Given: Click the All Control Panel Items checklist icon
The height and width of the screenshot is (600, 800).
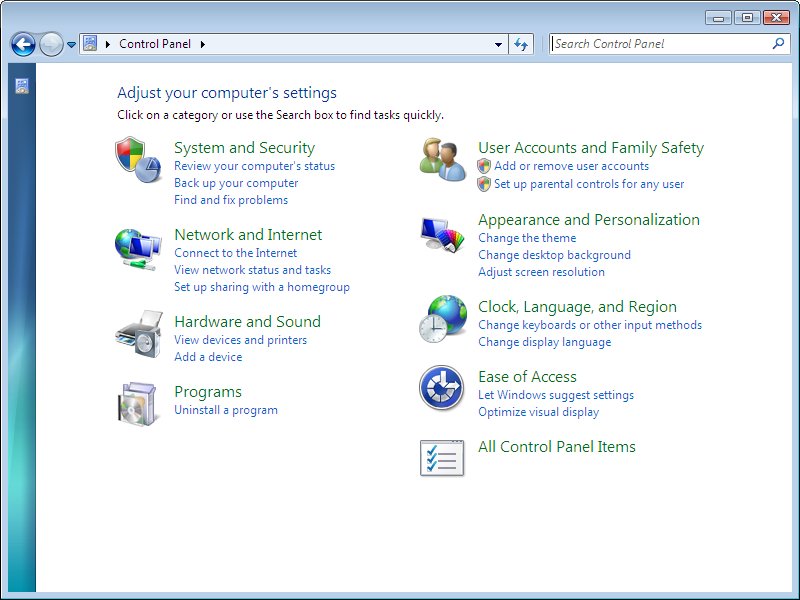Looking at the screenshot, I should tap(442, 458).
